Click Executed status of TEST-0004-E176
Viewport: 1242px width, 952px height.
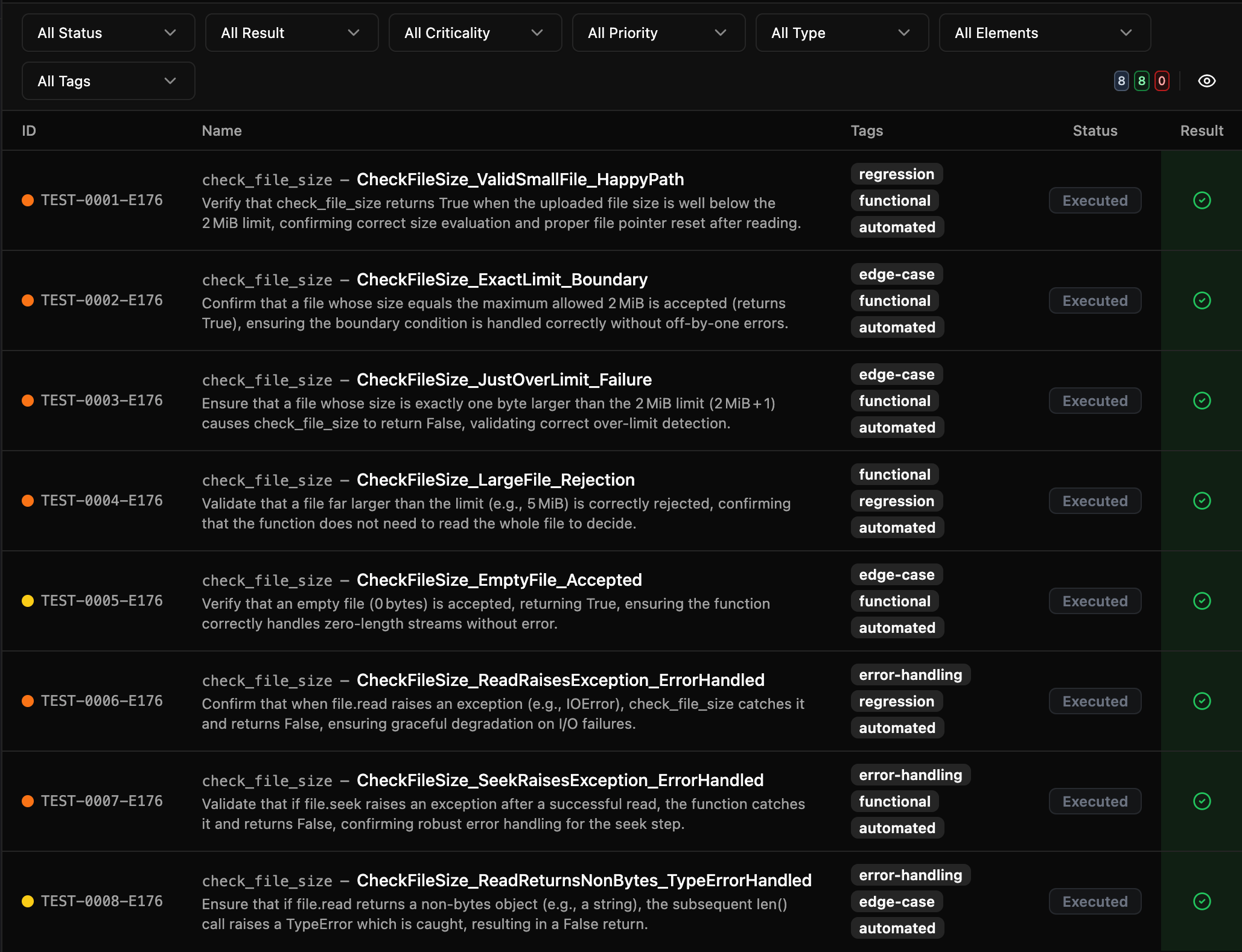(x=1095, y=501)
